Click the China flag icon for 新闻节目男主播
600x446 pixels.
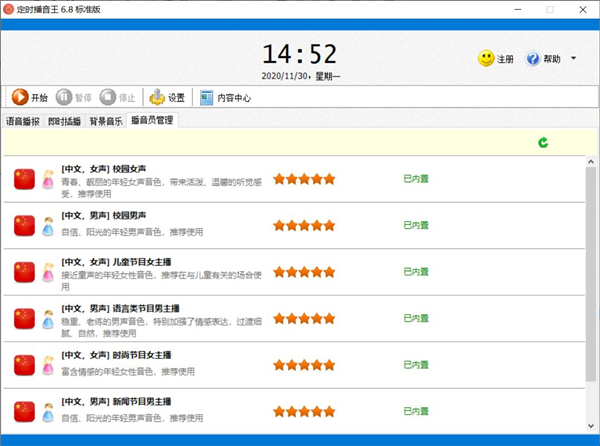[24, 412]
